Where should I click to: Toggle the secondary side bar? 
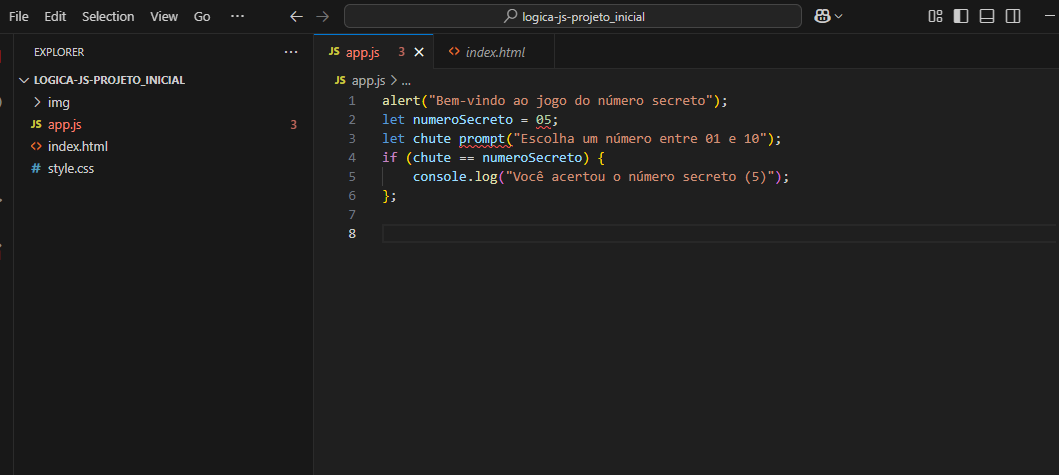coord(1013,16)
